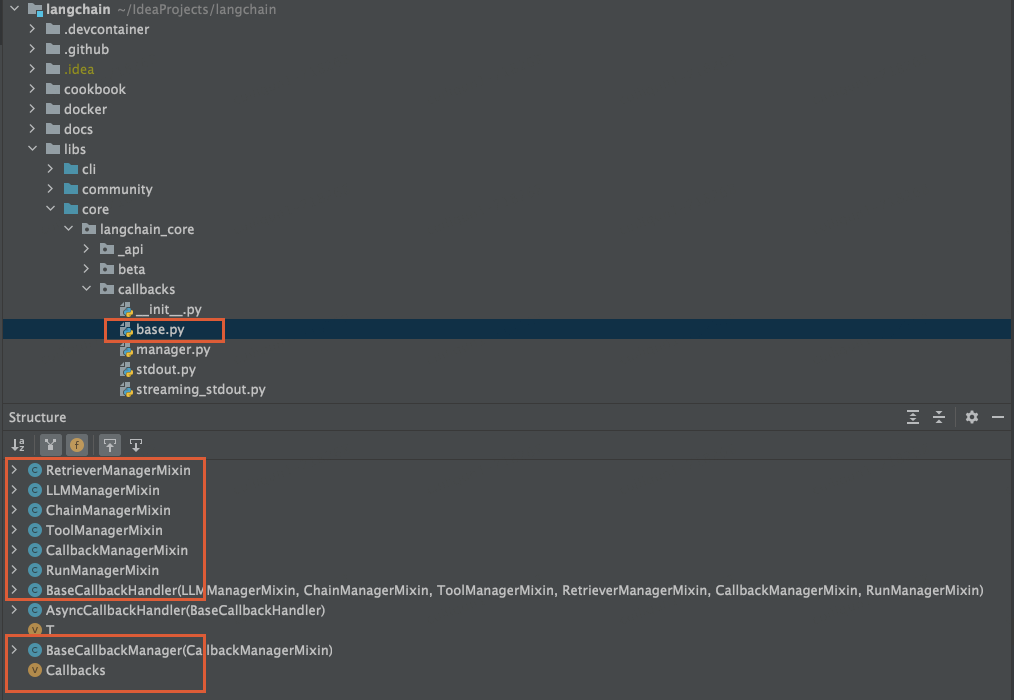
Task: Sort structure alphabetically icon
Action: point(18,445)
